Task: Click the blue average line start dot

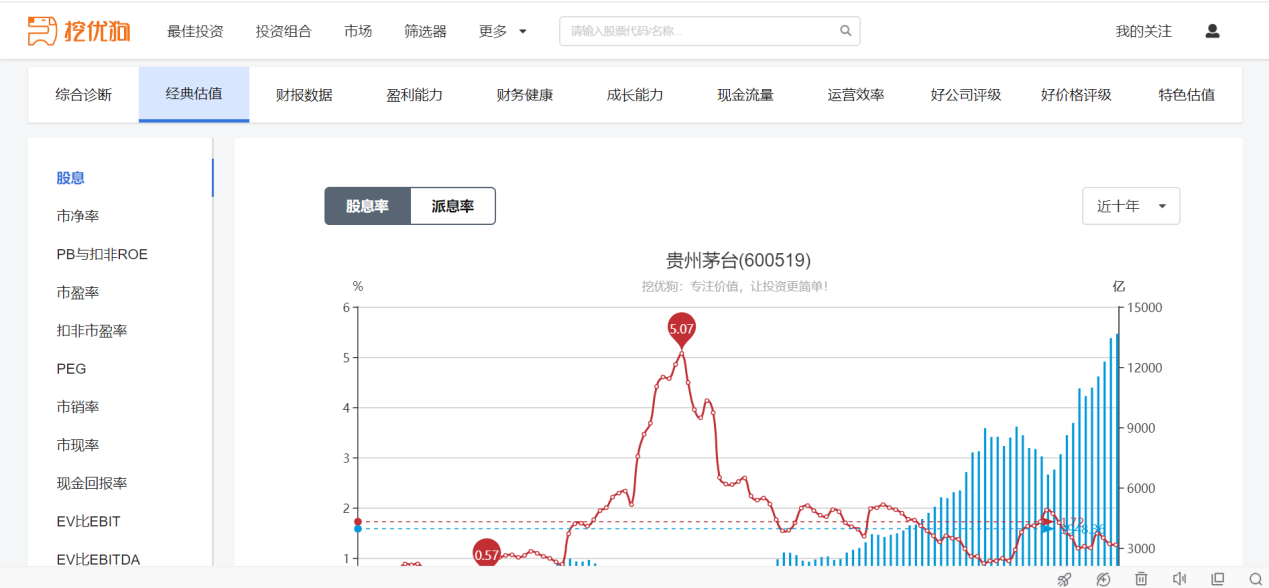Action: click(x=358, y=528)
